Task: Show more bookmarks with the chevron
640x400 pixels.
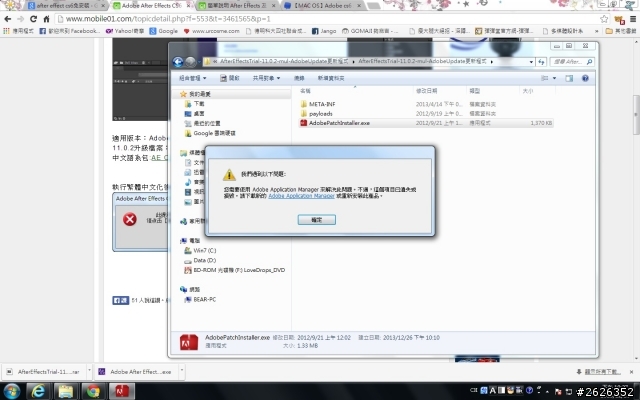Action: (x=597, y=31)
